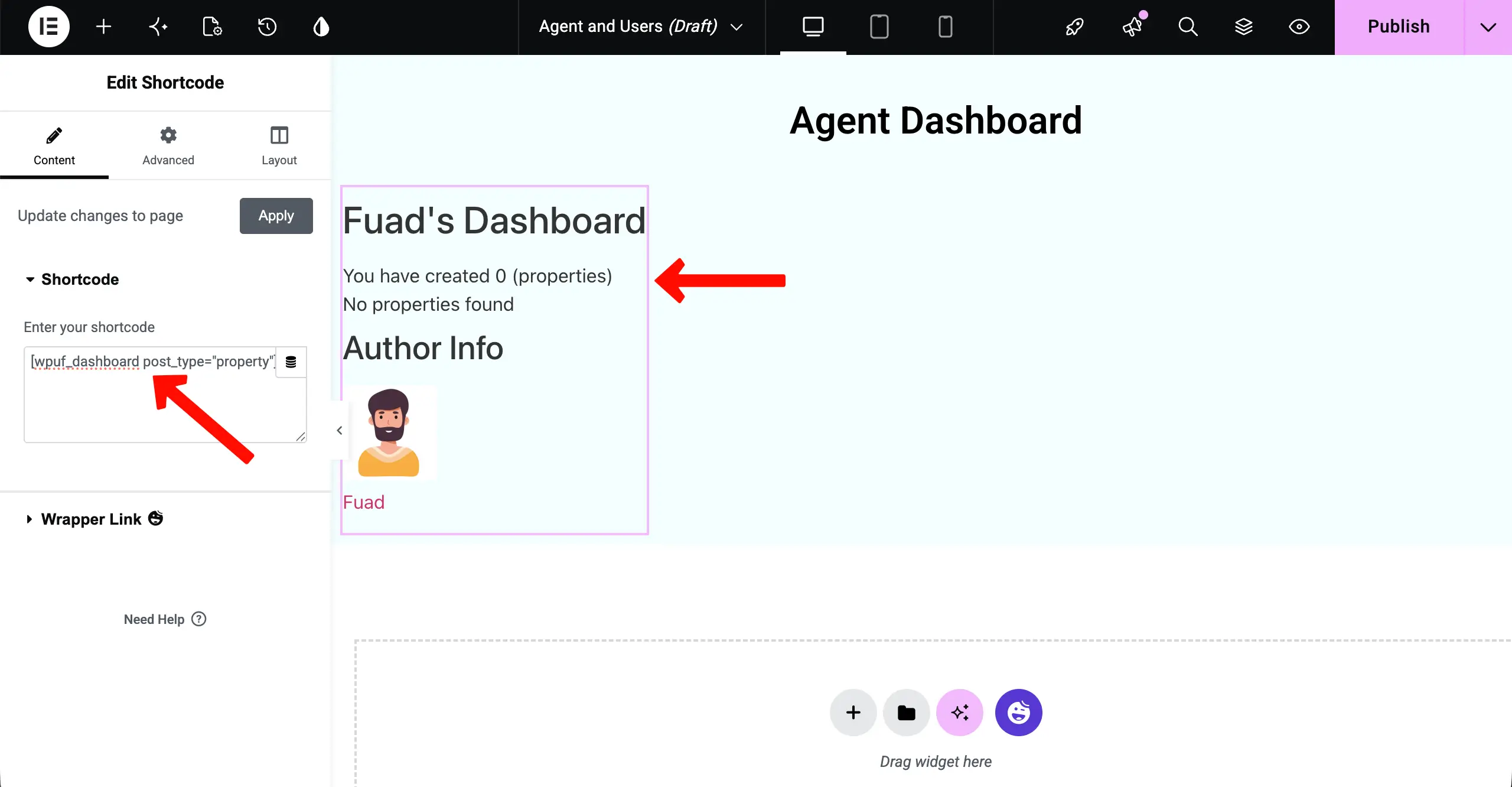The image size is (1512, 787).
Task: Switch to tablet preview mode
Action: [x=879, y=27]
